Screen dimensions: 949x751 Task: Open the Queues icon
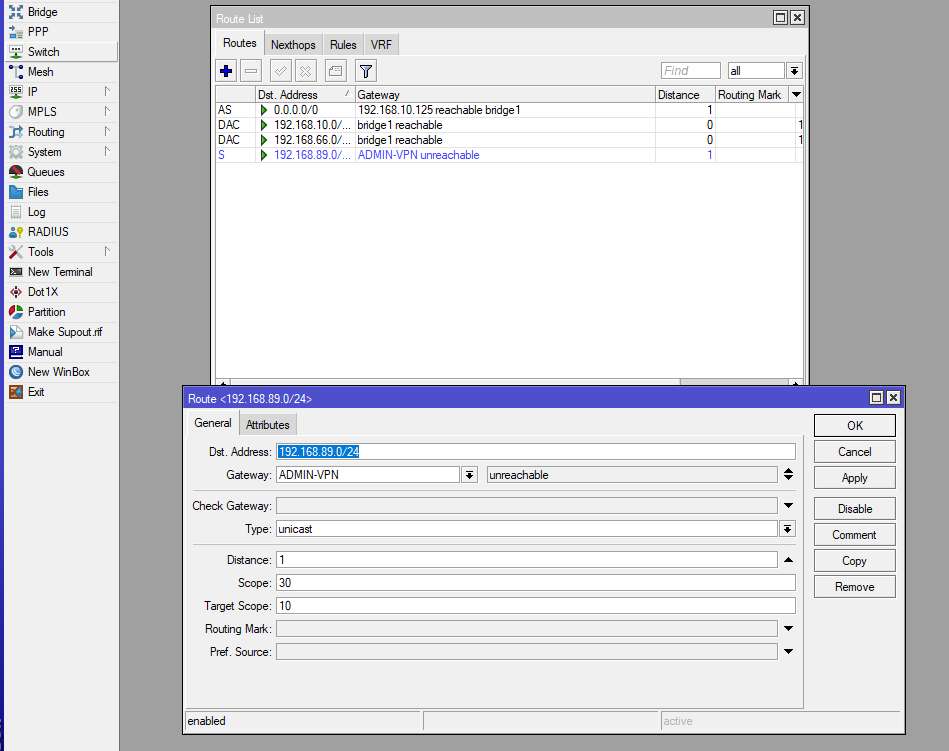[16, 171]
